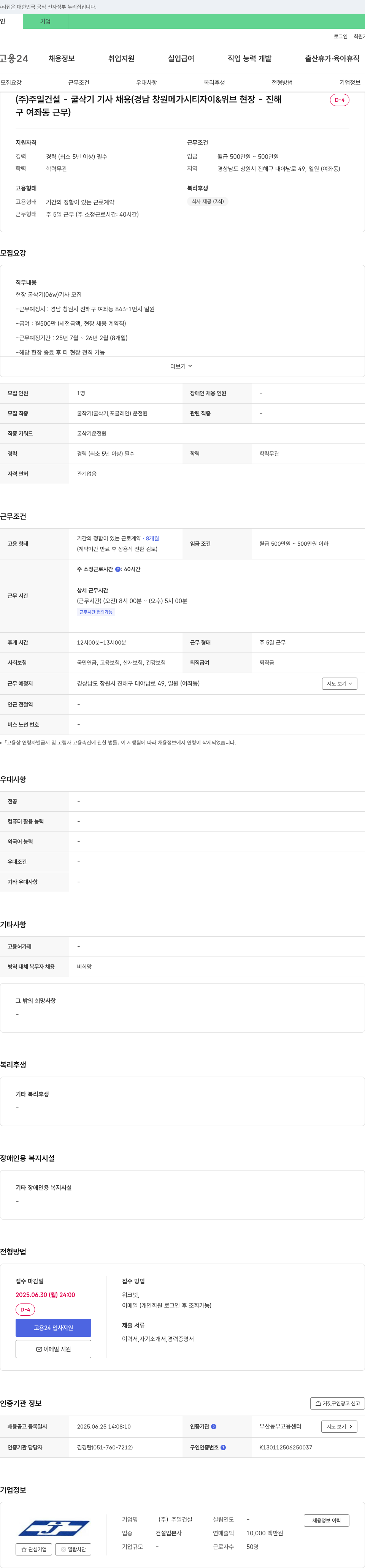
Task: Add company to favorites with 관심기업
Action: 33,1549
